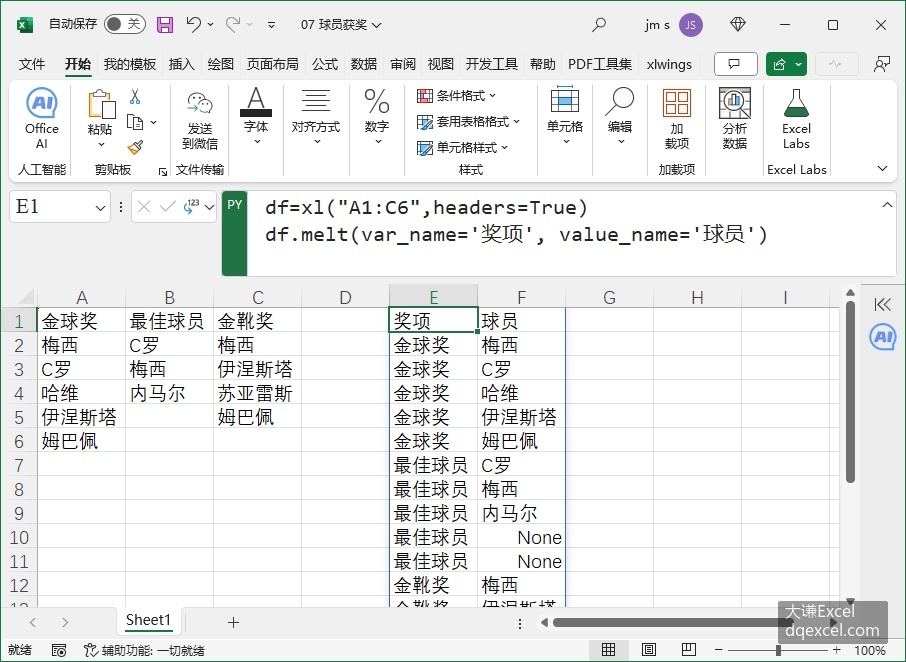Image resolution: width=906 pixels, height=662 pixels.
Task: Switch to the 公式 (Formulas) tab
Action: tap(325, 64)
